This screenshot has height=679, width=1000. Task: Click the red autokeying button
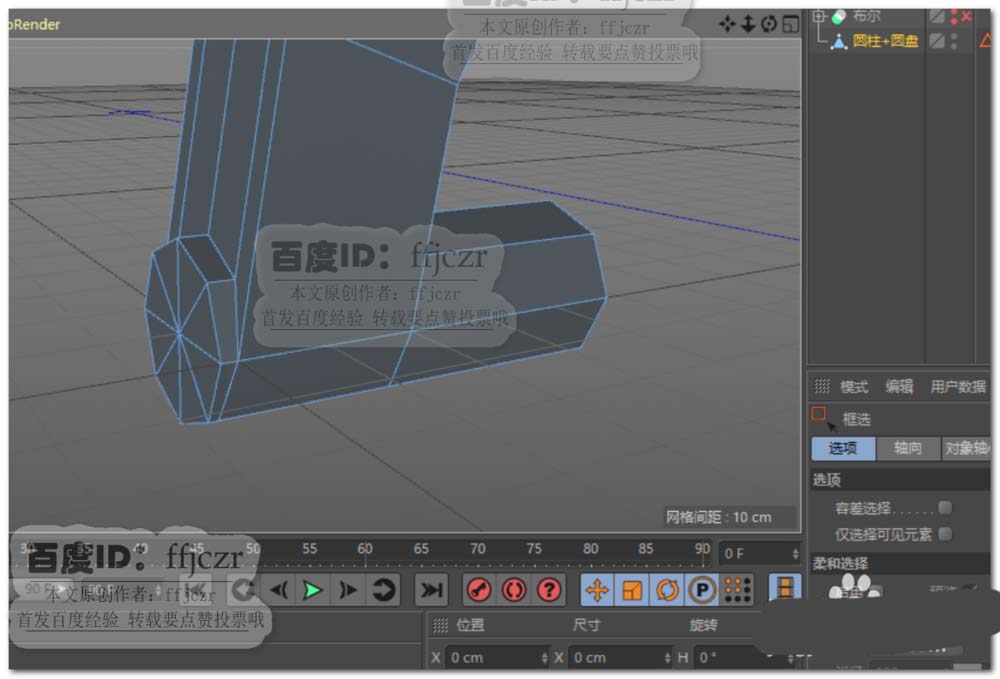514,590
